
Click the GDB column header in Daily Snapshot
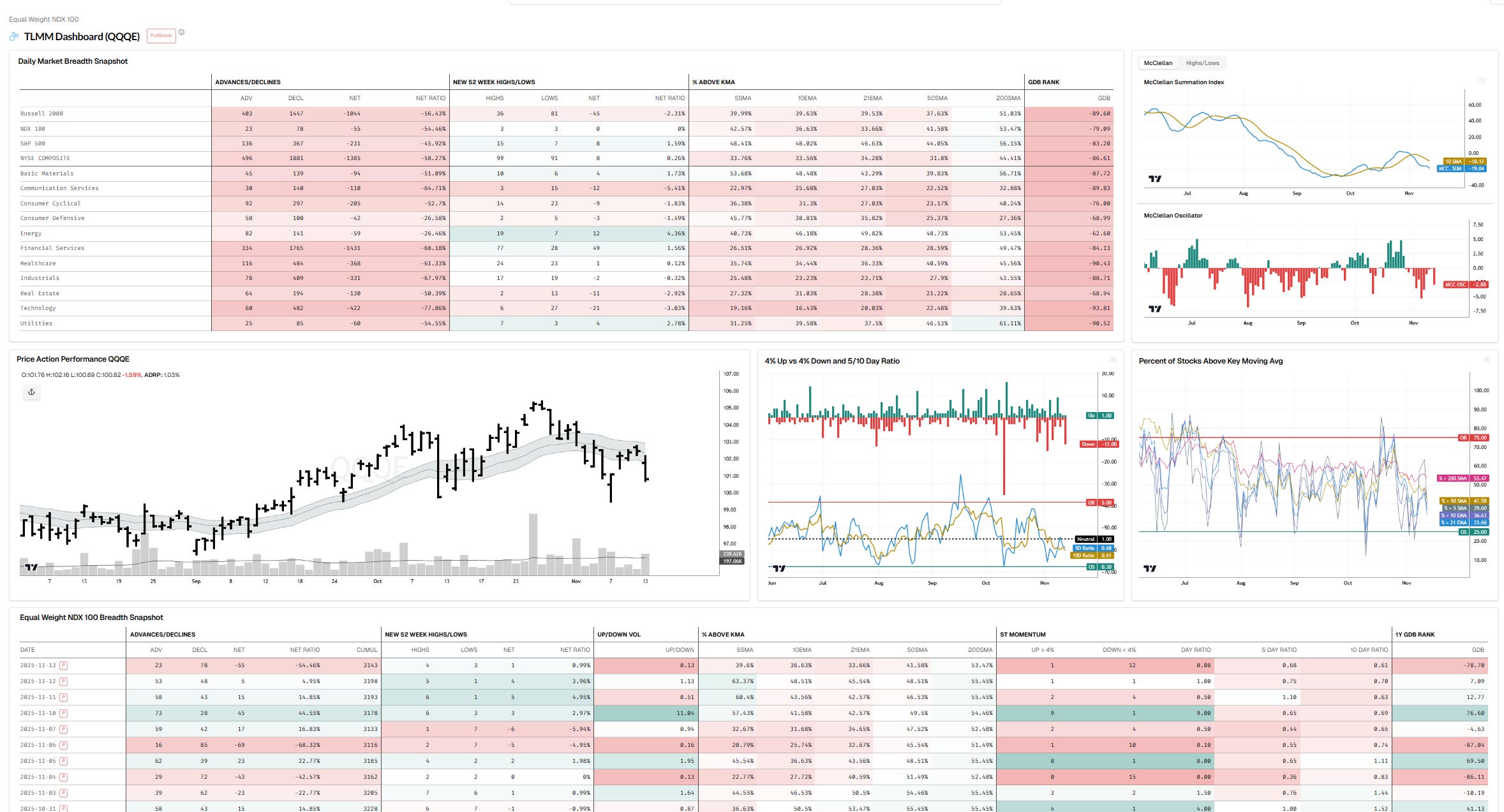[1103, 98]
